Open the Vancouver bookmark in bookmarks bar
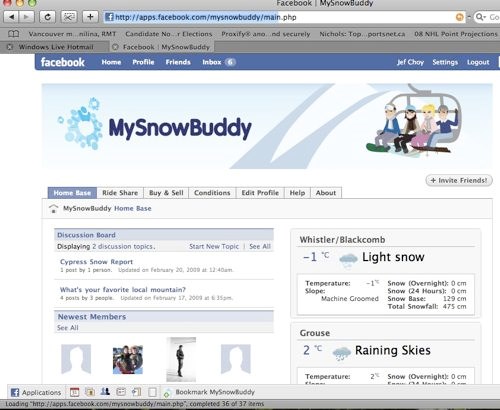 72,34
